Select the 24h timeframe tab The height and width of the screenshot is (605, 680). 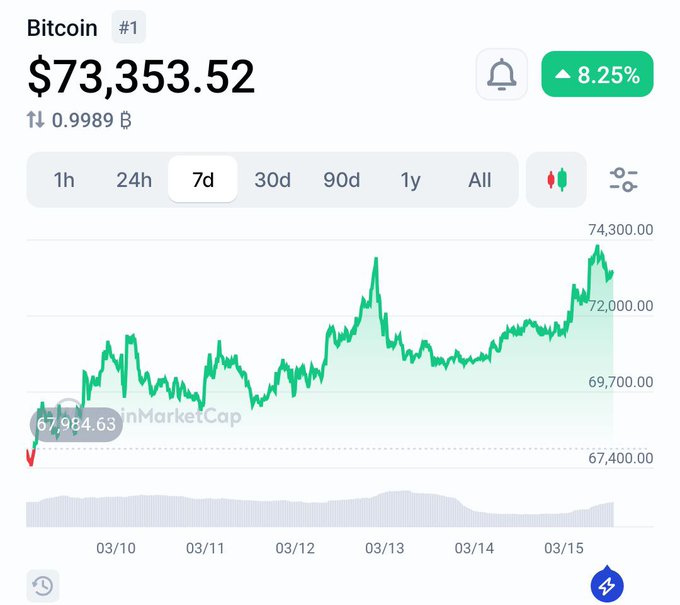coord(134,180)
